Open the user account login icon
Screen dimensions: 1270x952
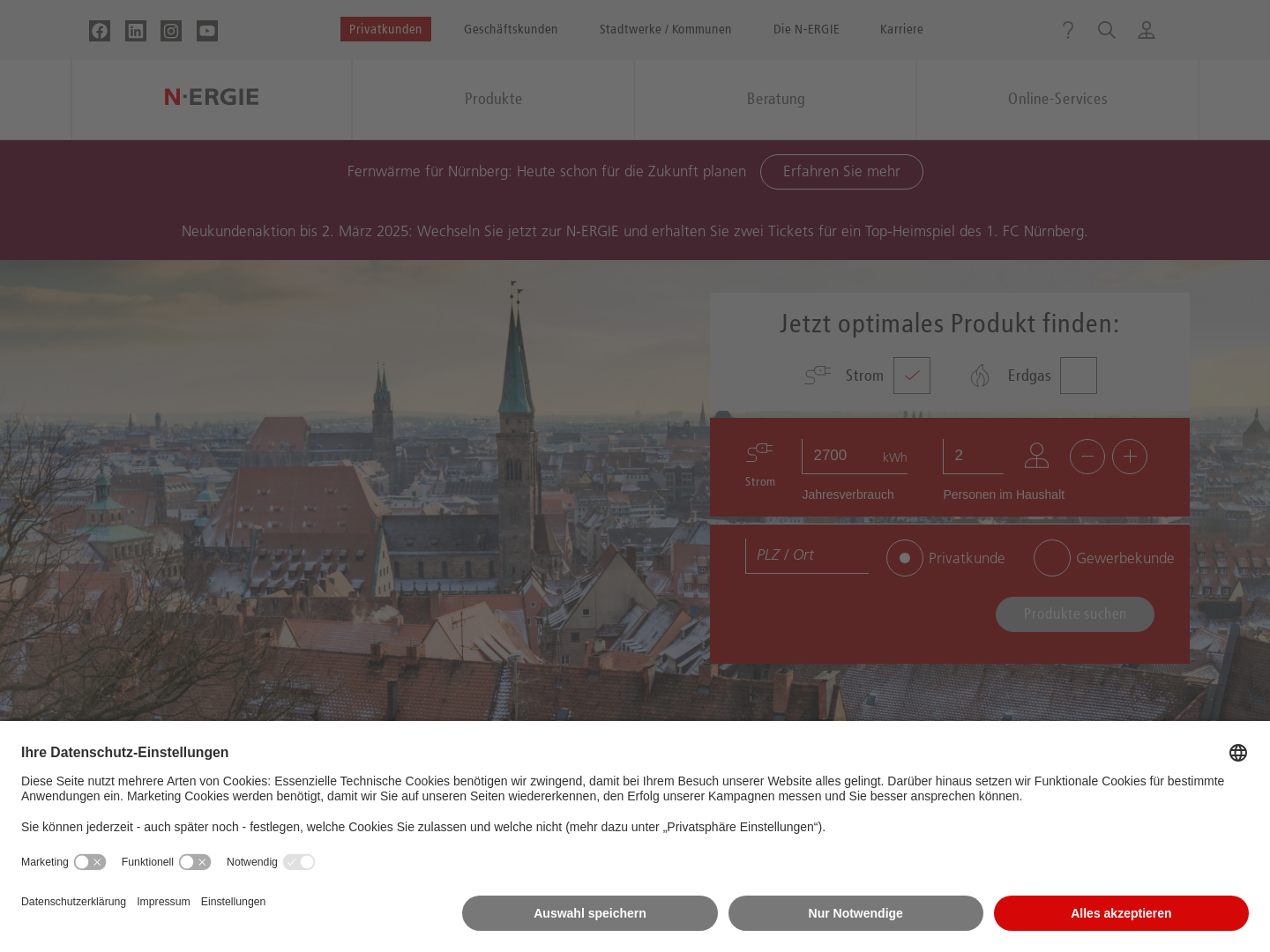[x=1147, y=30]
